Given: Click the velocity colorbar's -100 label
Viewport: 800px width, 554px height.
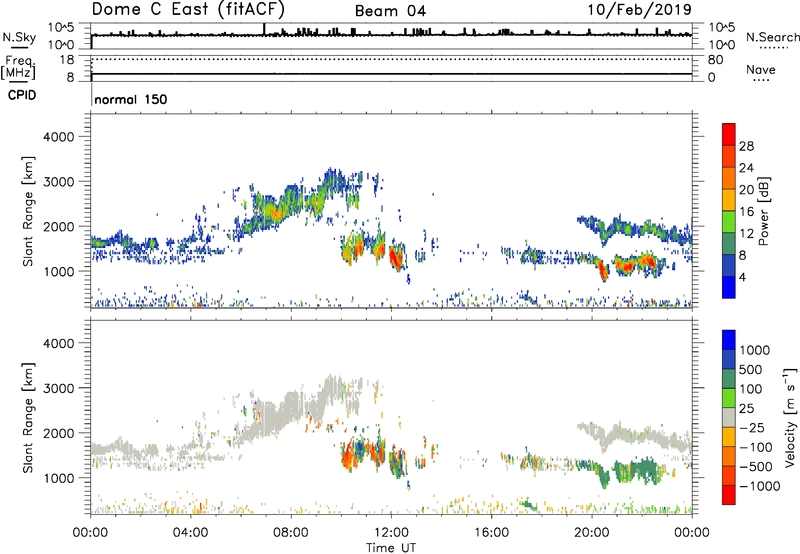Looking at the screenshot, I should pos(756,447).
